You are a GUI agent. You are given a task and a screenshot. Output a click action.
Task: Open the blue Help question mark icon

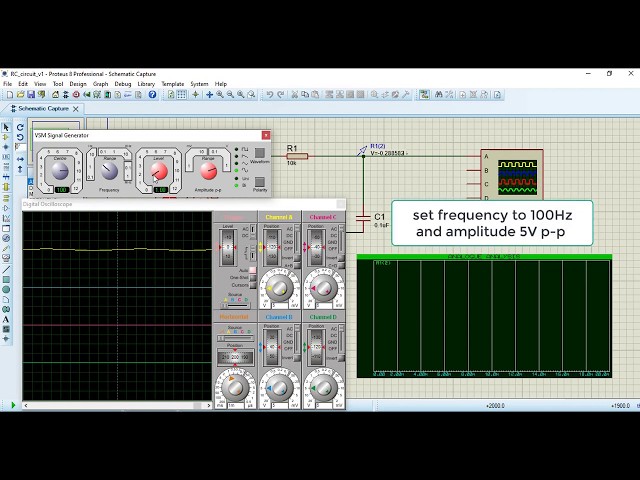click(x=152, y=95)
